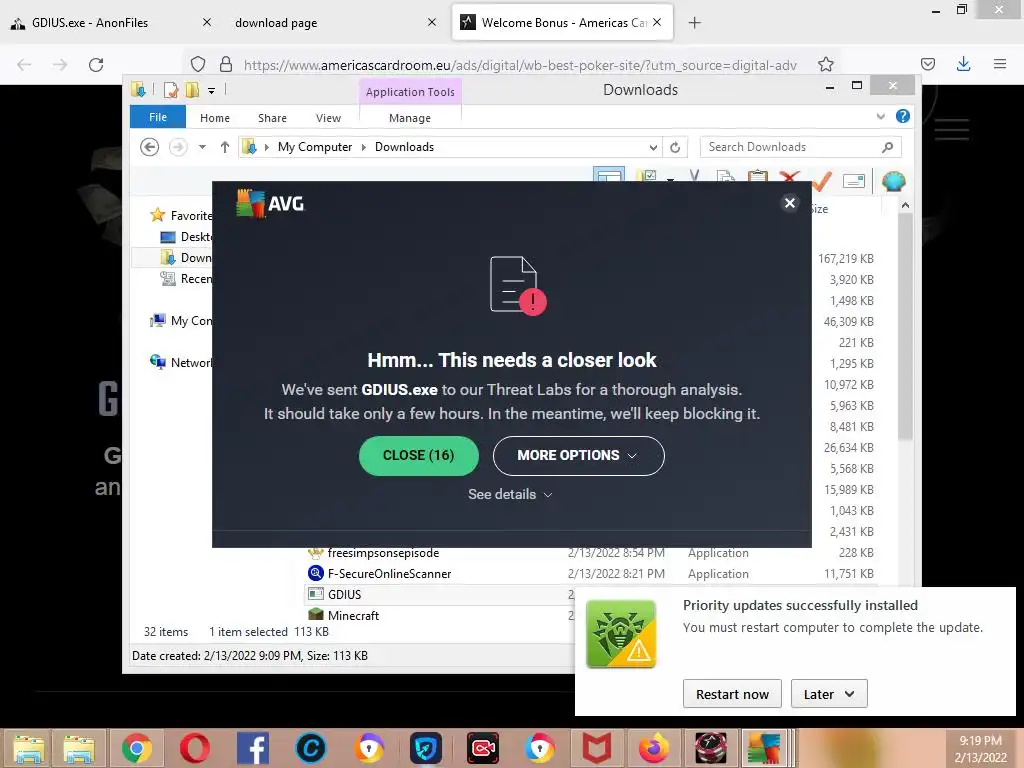
Task: Go up one folder level in explorer
Action: pyautogui.click(x=225, y=147)
